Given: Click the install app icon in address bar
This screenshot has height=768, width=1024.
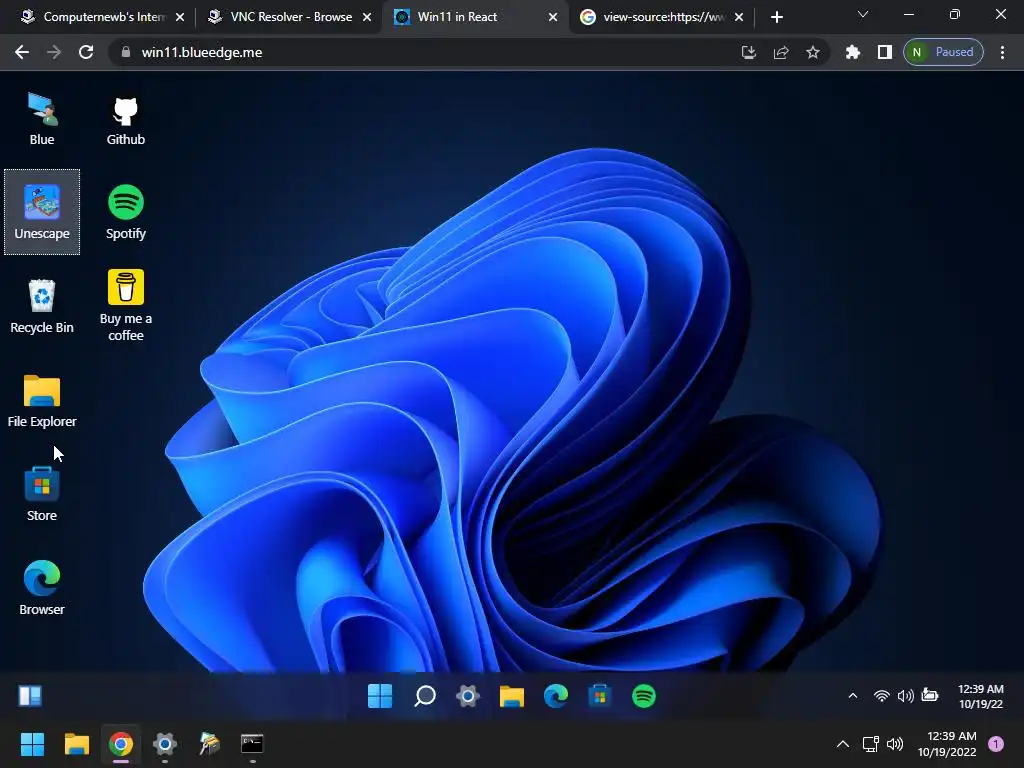Looking at the screenshot, I should pyautogui.click(x=749, y=52).
